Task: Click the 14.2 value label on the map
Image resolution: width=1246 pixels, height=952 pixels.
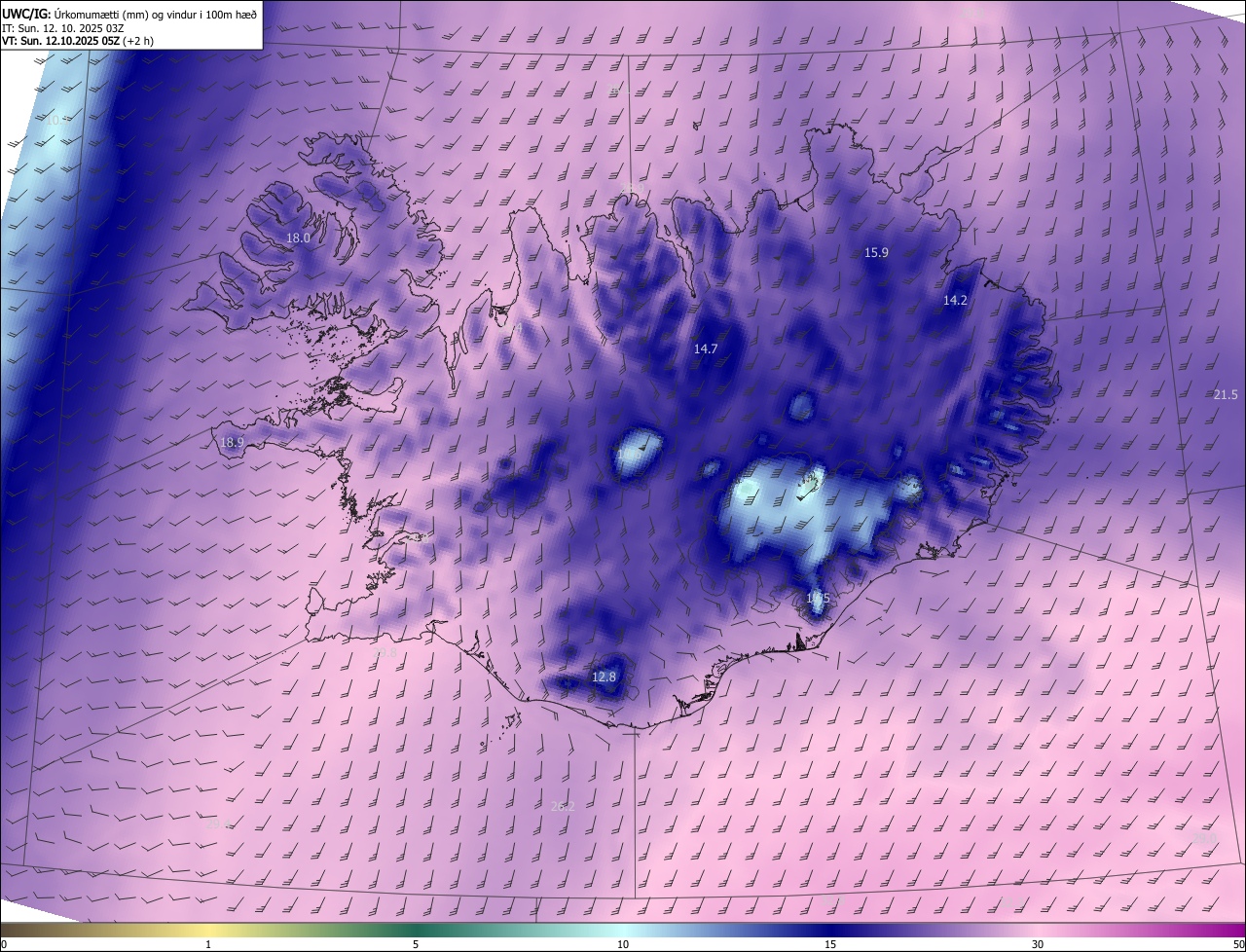Action: (955, 301)
